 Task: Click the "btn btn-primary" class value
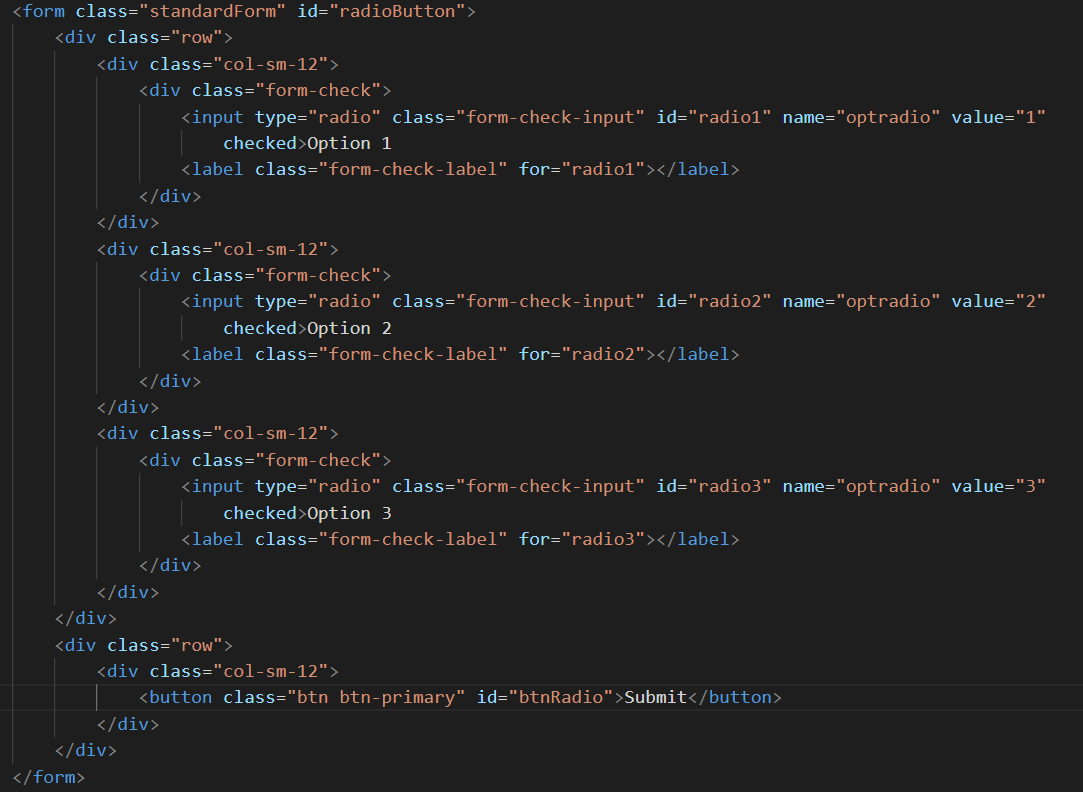(376, 697)
